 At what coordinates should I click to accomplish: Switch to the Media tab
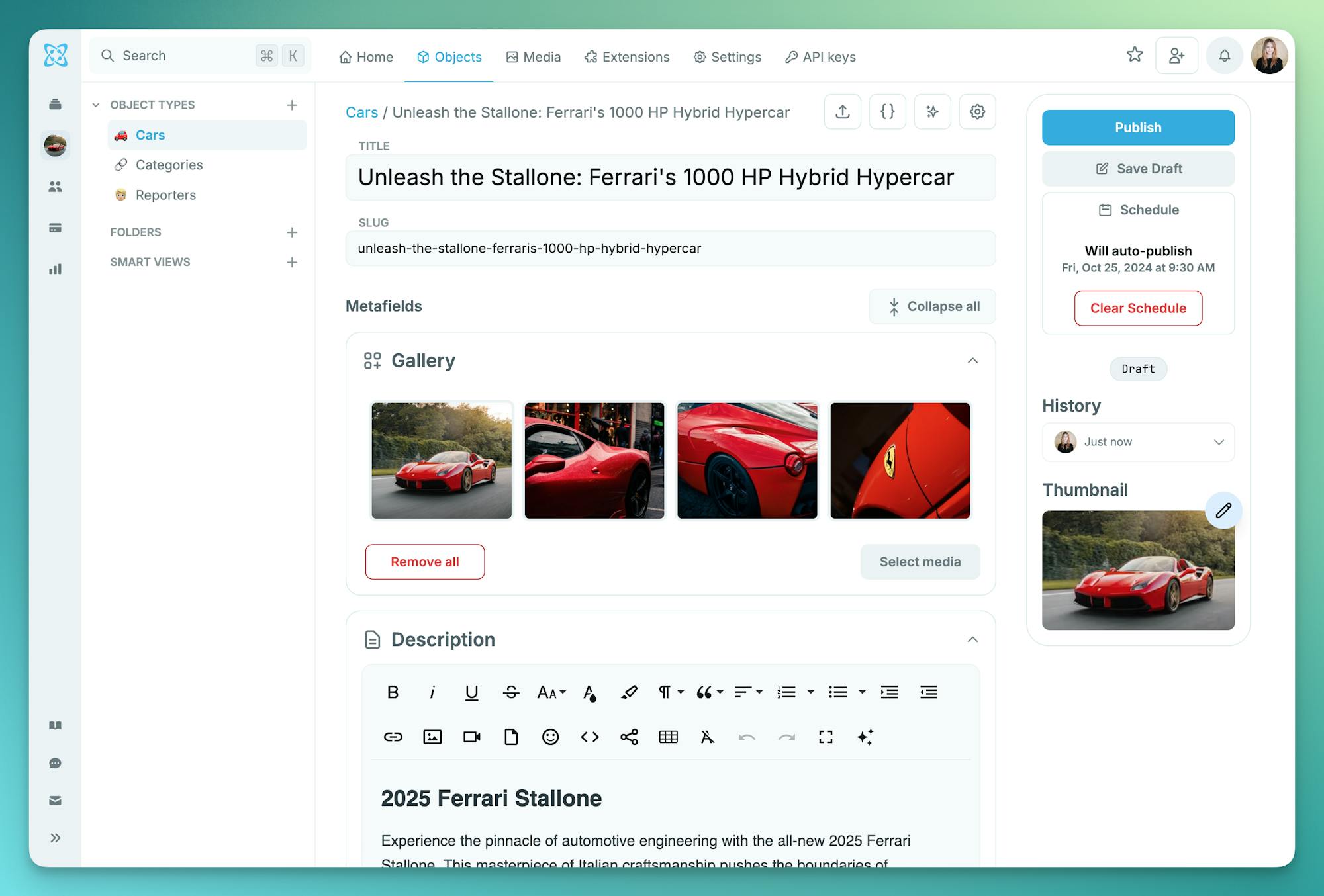[533, 57]
